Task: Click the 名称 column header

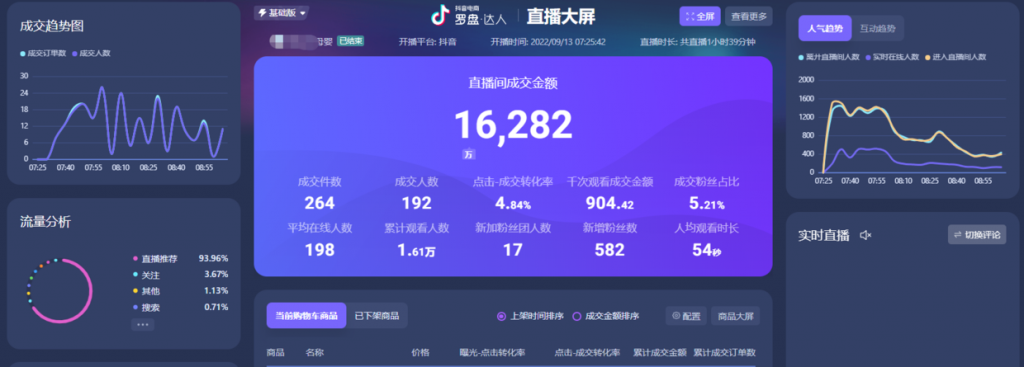Action: [315, 353]
